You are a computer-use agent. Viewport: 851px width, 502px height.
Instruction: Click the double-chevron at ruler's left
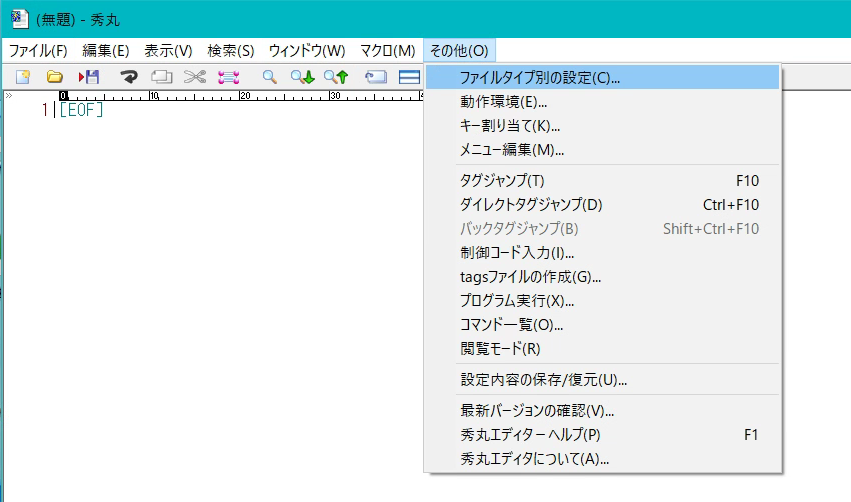tap(8, 96)
